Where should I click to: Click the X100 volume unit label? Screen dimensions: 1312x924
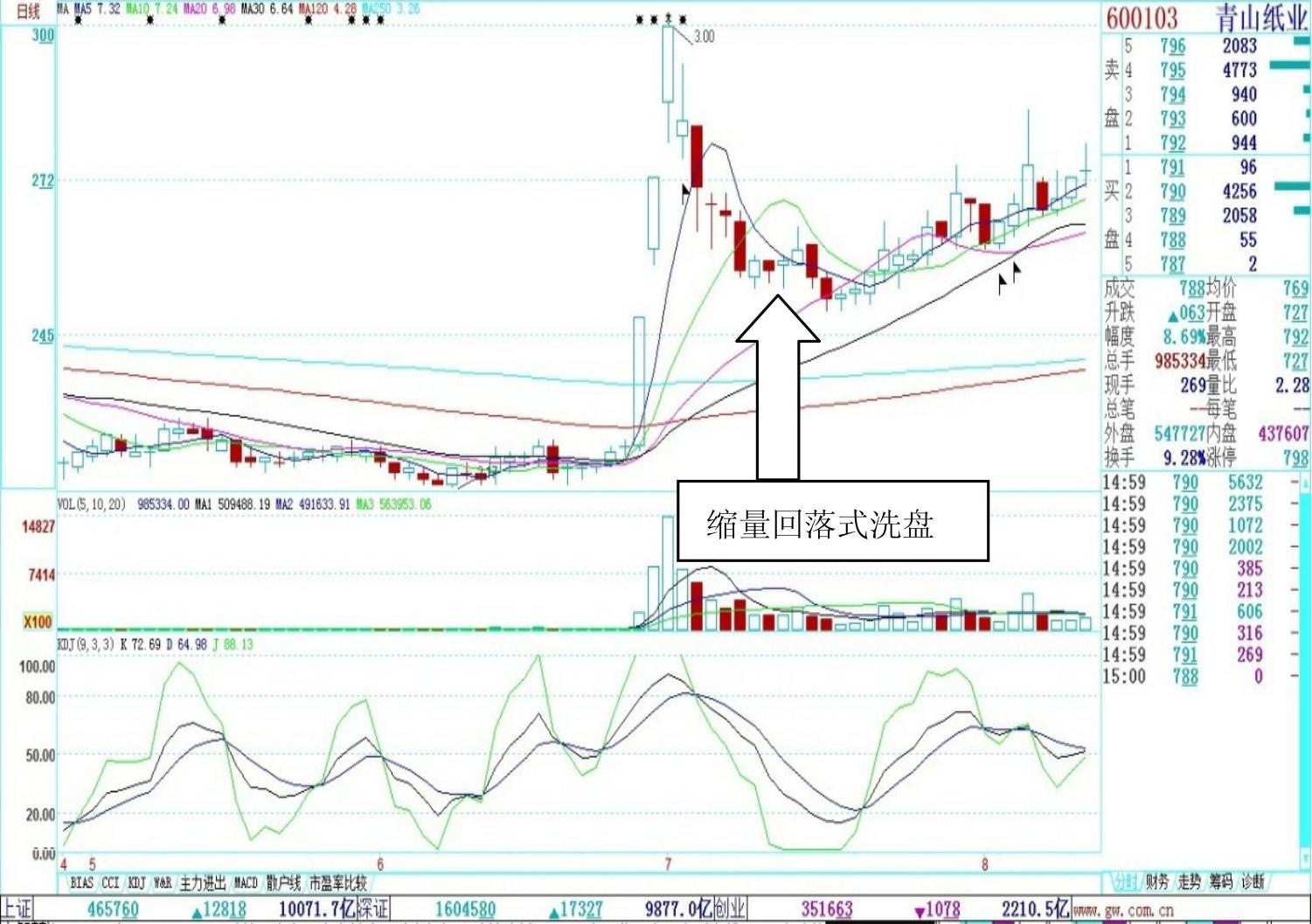tap(38, 622)
